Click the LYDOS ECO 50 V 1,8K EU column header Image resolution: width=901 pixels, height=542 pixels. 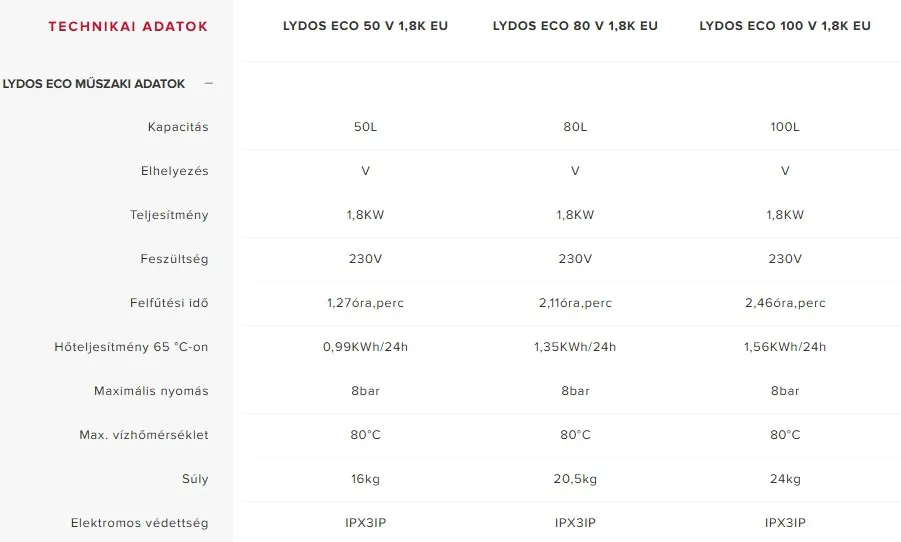(x=365, y=26)
